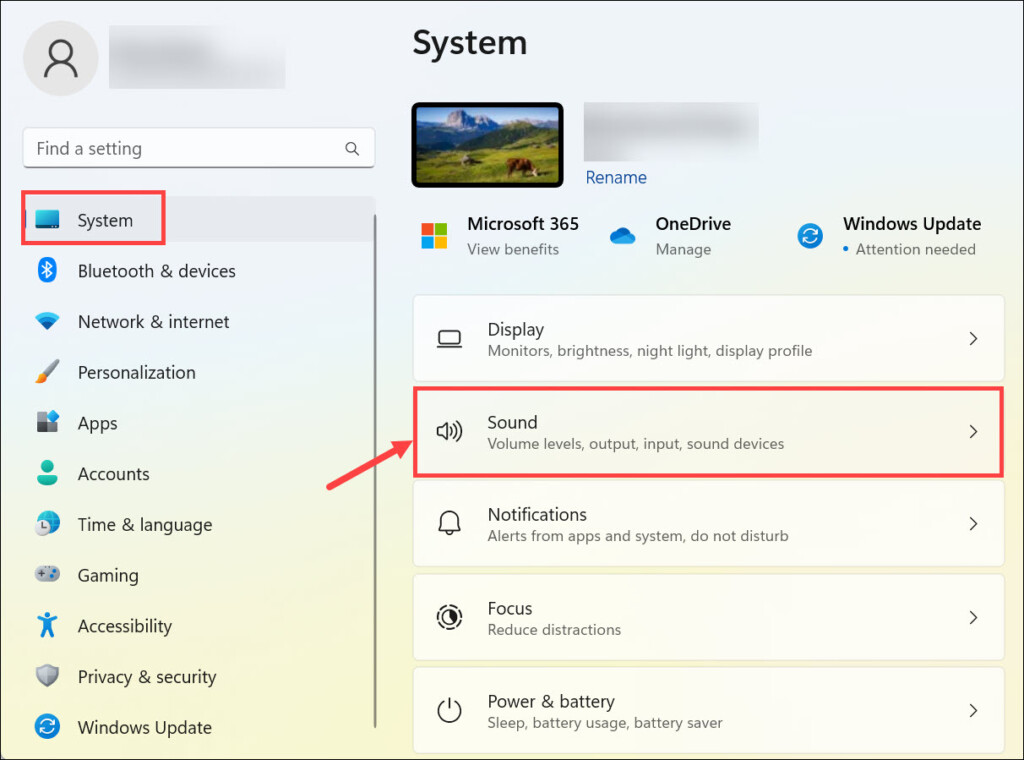Image resolution: width=1024 pixels, height=760 pixels.
Task: Go to Accounts in the sidebar
Action: tap(113, 474)
